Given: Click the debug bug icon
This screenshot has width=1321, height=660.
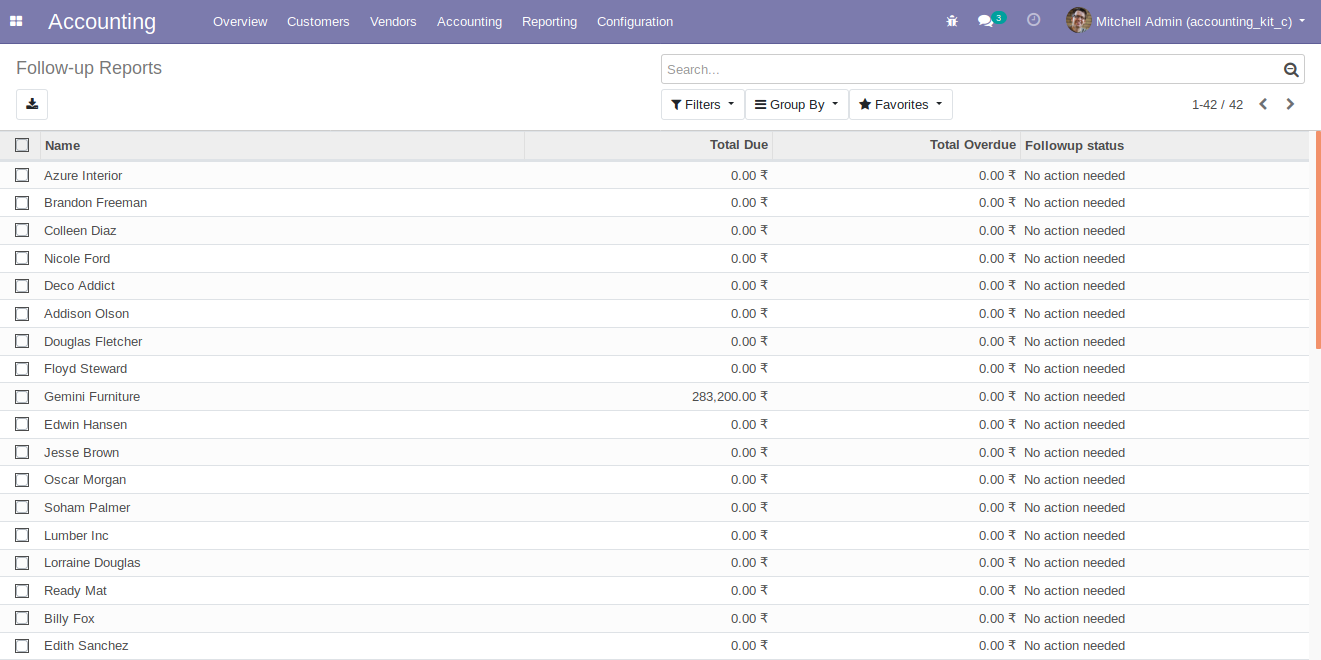Looking at the screenshot, I should tap(952, 21).
